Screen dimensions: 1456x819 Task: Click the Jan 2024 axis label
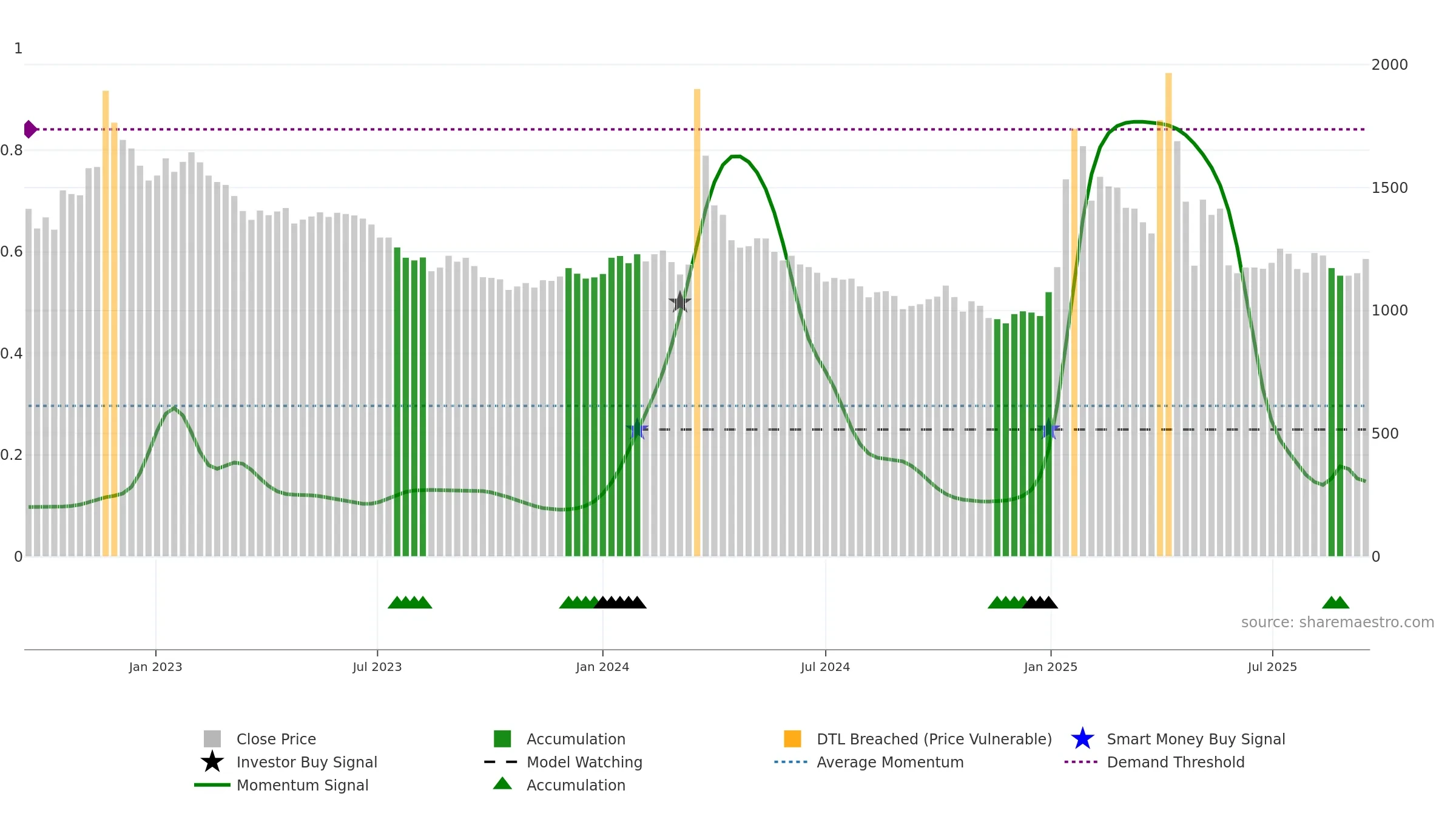pos(602,667)
